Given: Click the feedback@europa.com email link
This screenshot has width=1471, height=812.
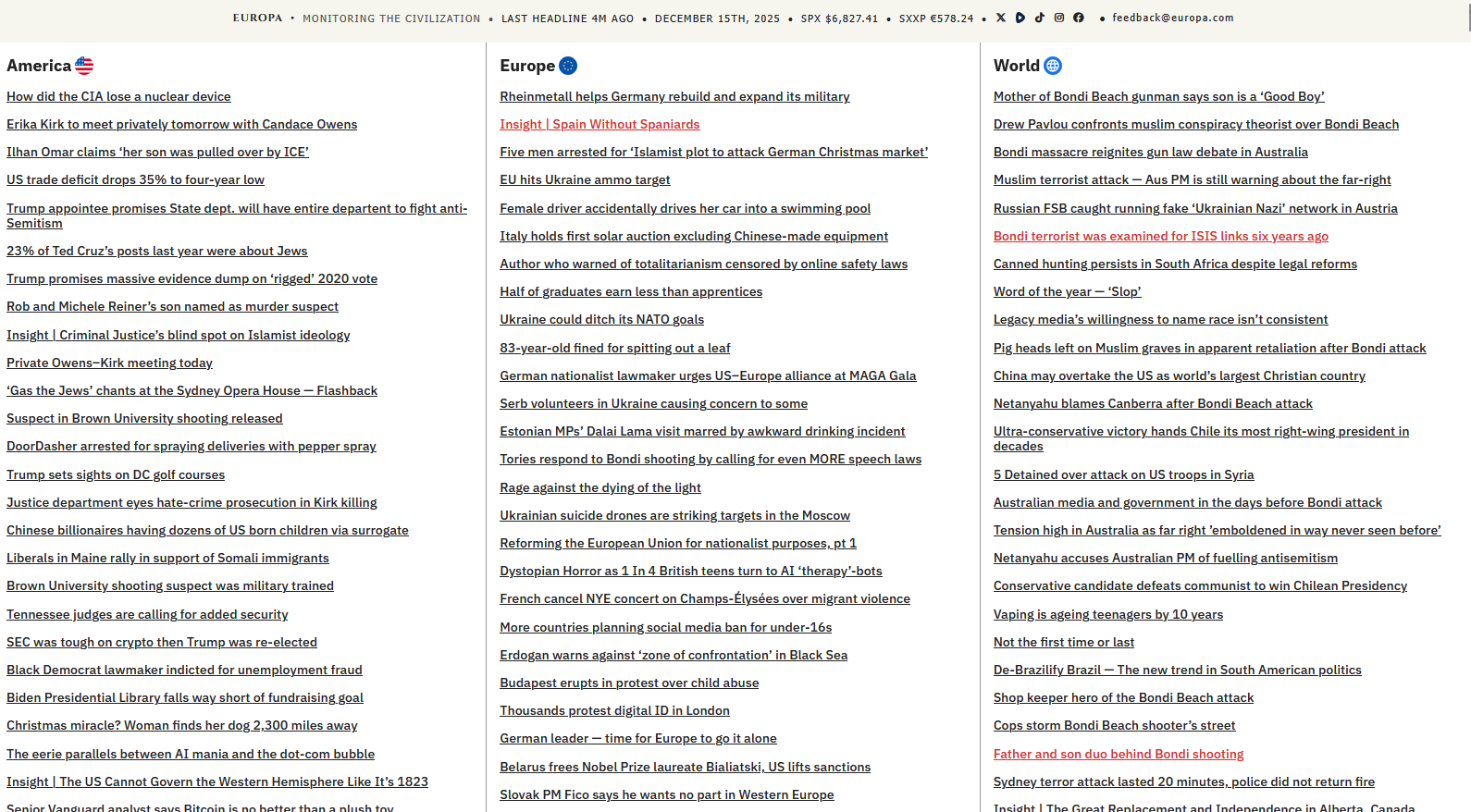Looking at the screenshot, I should (1172, 18).
